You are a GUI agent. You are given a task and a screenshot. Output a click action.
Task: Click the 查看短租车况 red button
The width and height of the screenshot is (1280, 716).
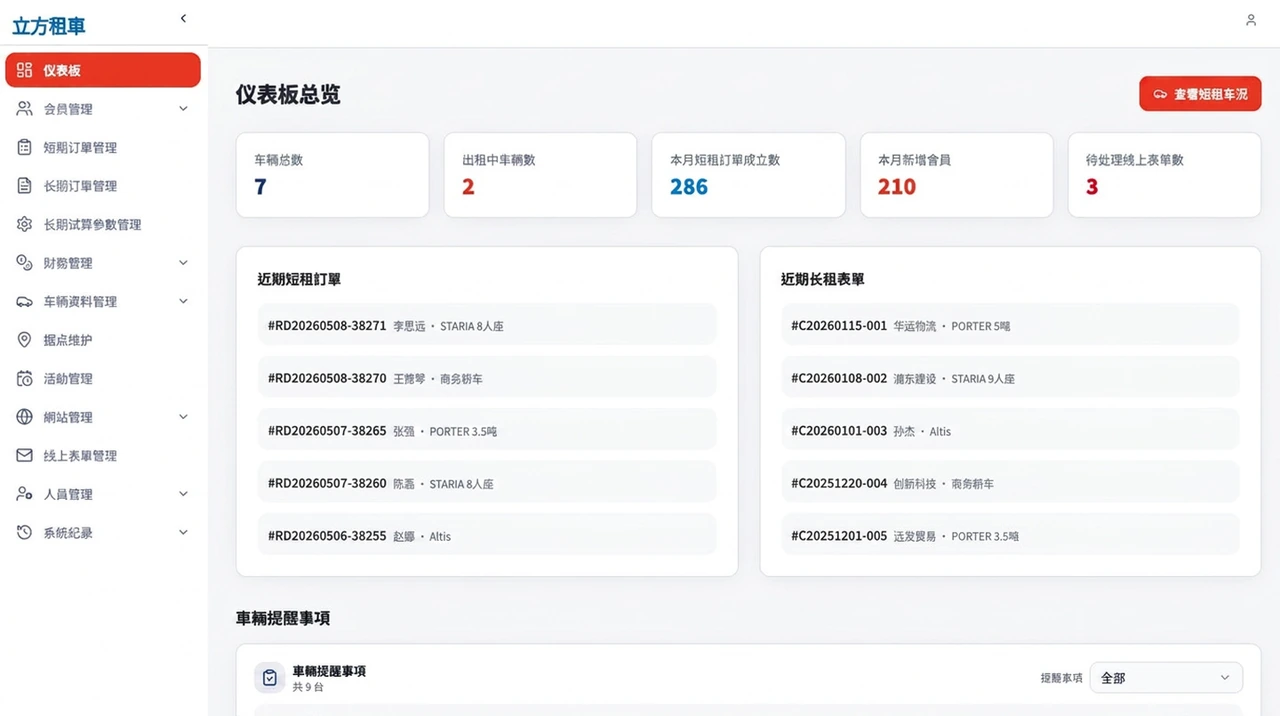click(x=1200, y=94)
